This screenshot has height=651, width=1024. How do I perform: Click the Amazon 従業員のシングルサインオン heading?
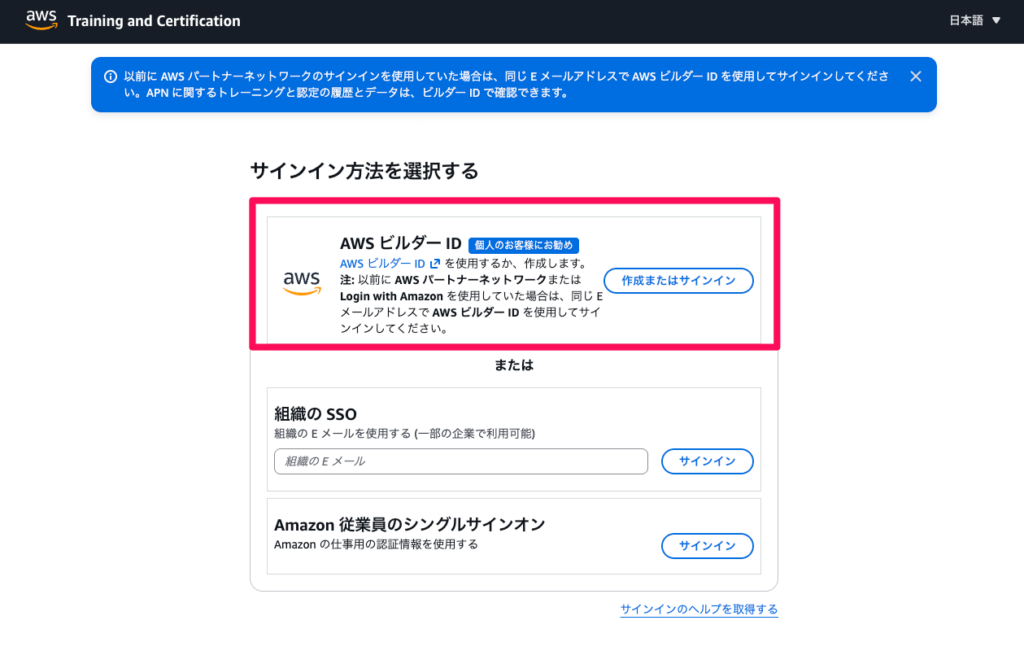tap(409, 524)
